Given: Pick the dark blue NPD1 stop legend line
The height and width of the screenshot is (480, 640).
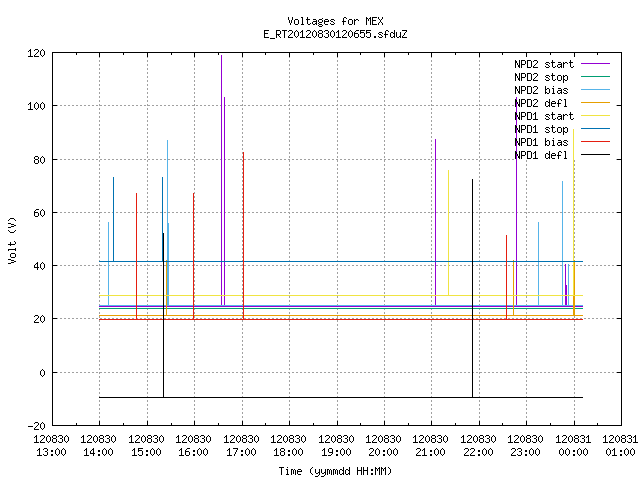Looking at the screenshot, I should point(596,129).
